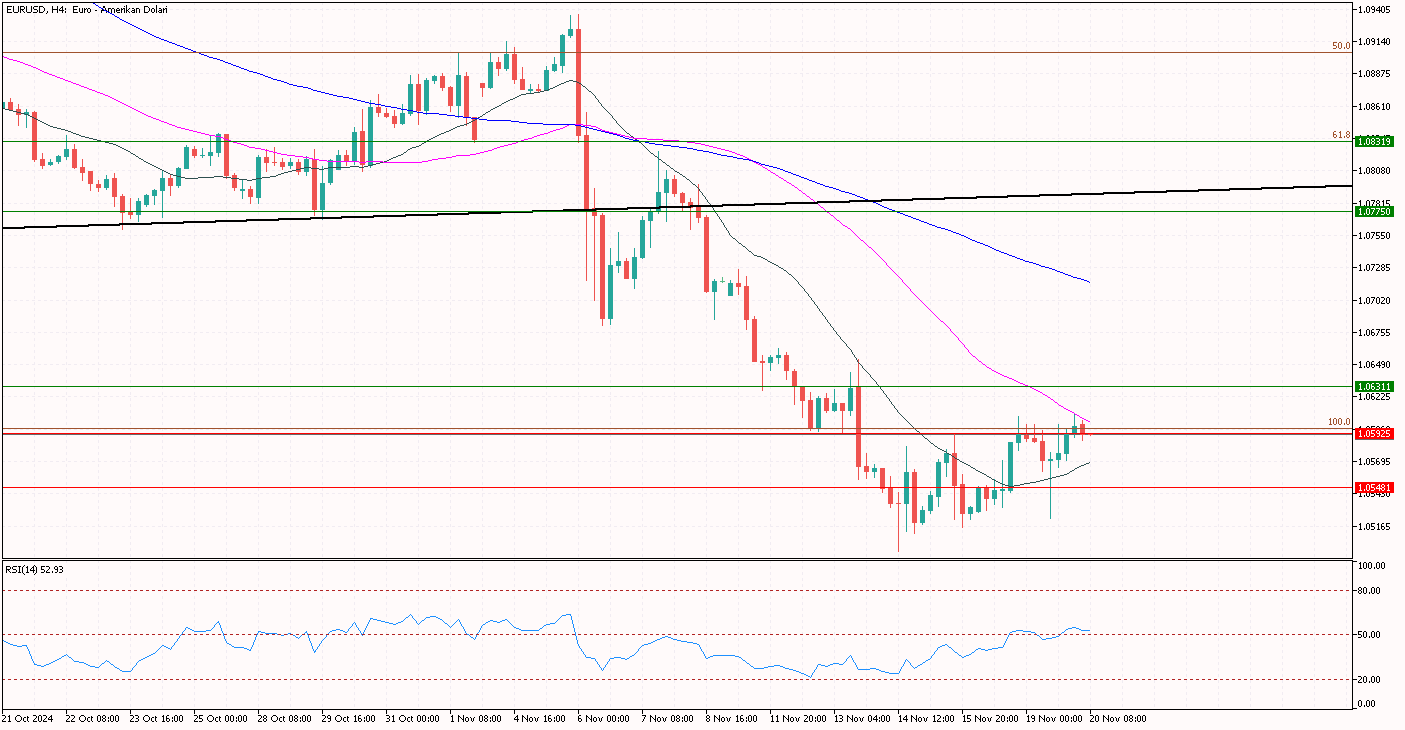Click the 14 Nov 12:00 time label

point(926,719)
